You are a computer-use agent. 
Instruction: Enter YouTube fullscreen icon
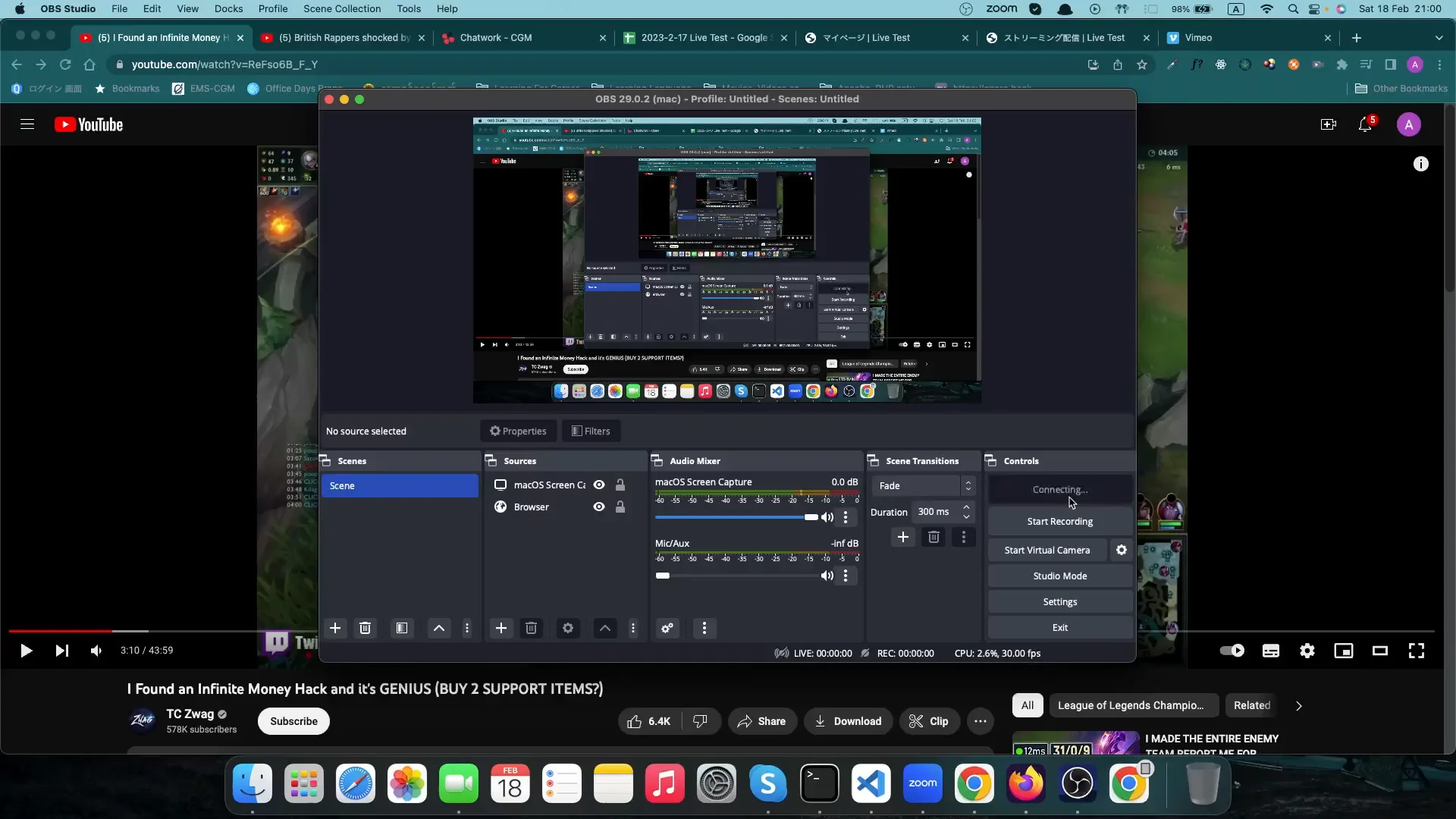click(x=1417, y=651)
